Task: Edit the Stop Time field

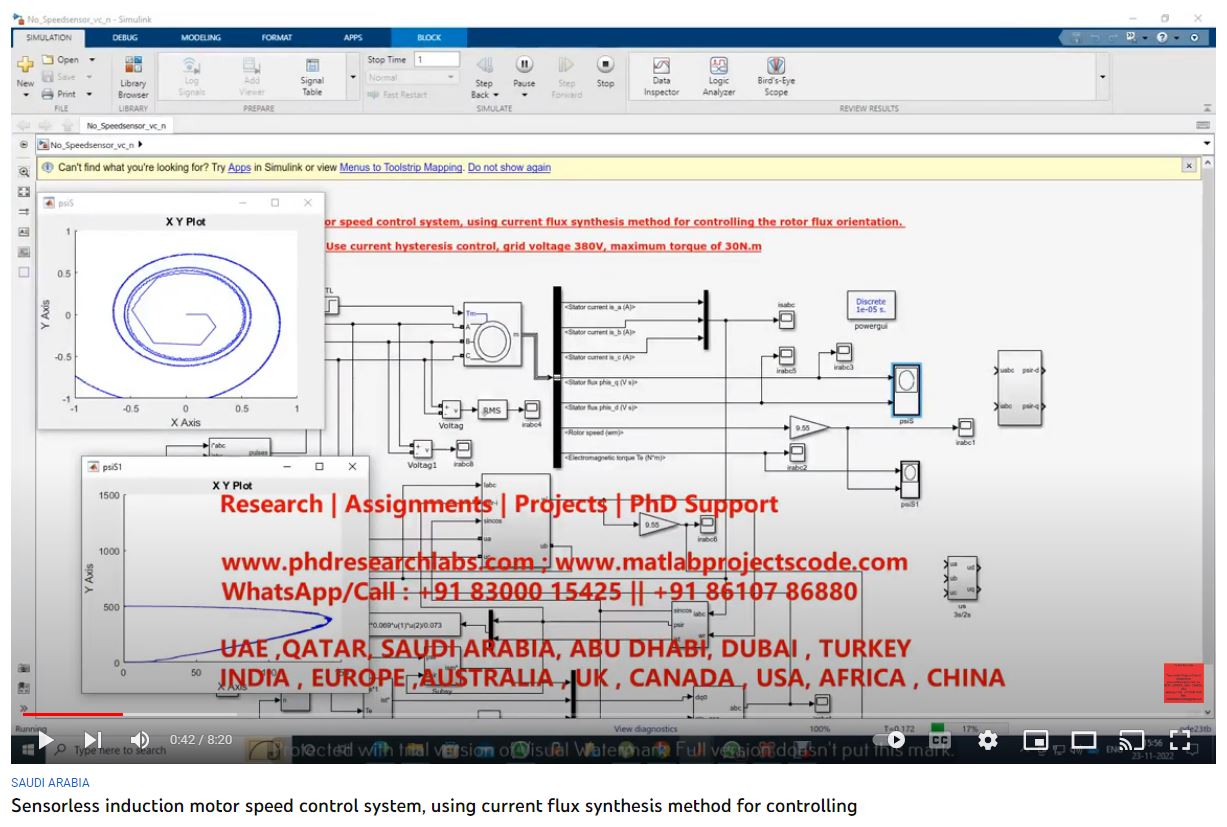Action: [x=437, y=60]
